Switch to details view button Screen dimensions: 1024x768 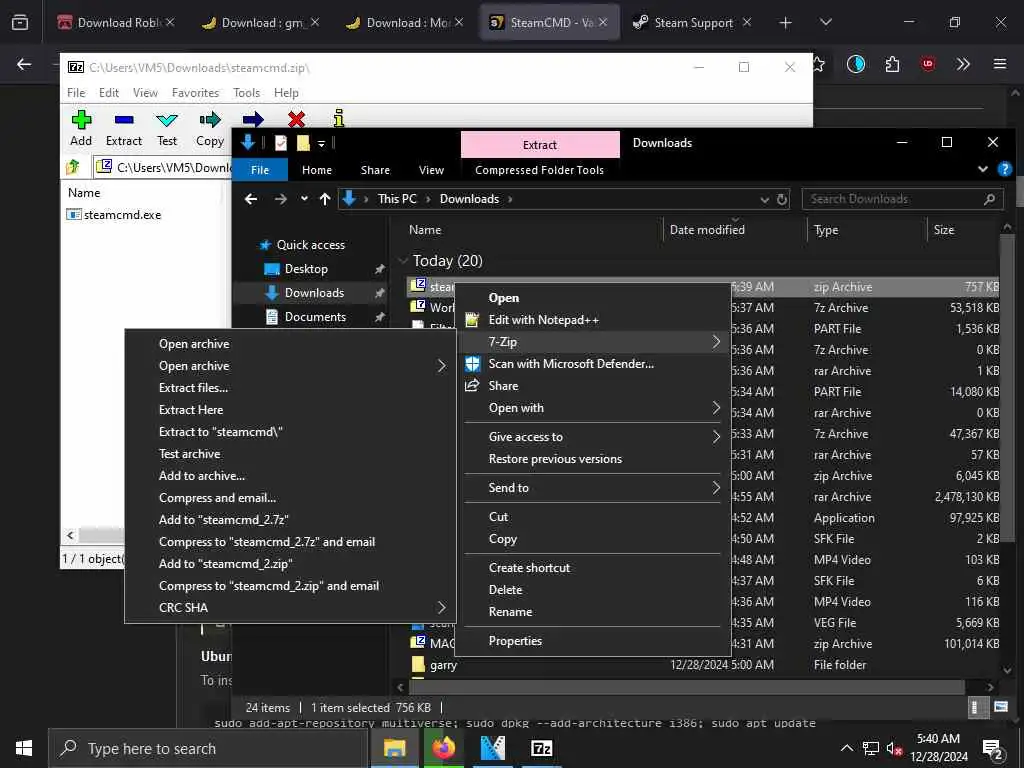pos(976,707)
